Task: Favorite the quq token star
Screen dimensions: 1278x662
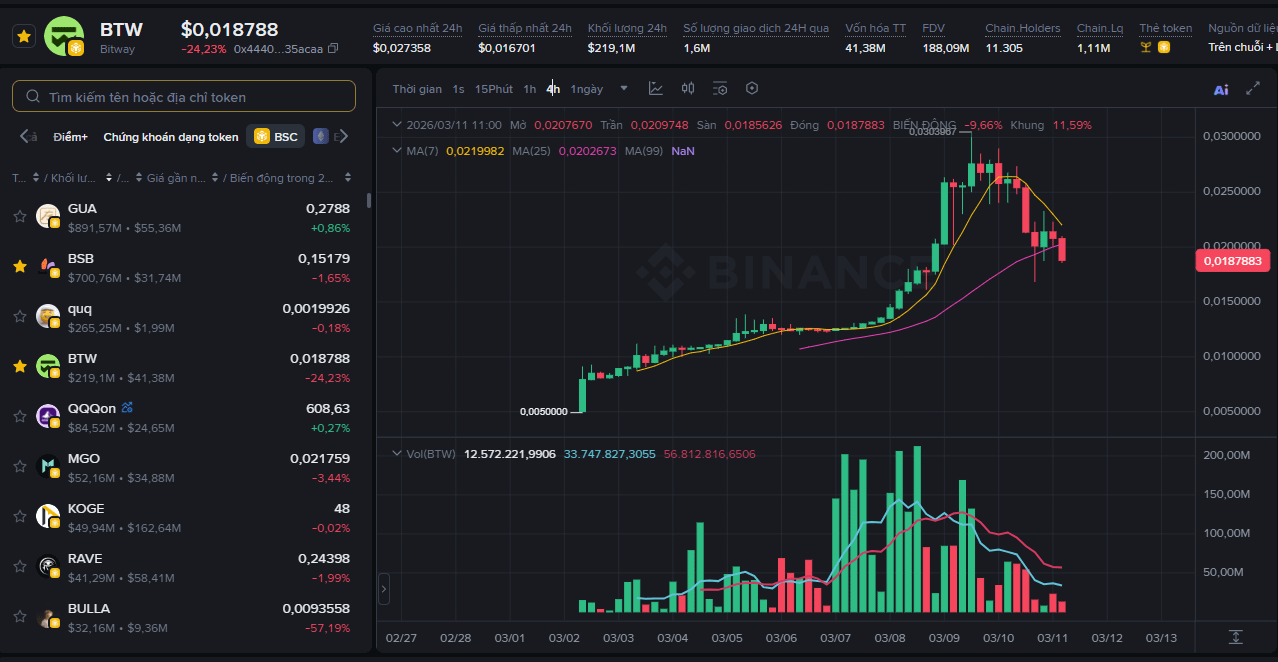Action: [19, 316]
